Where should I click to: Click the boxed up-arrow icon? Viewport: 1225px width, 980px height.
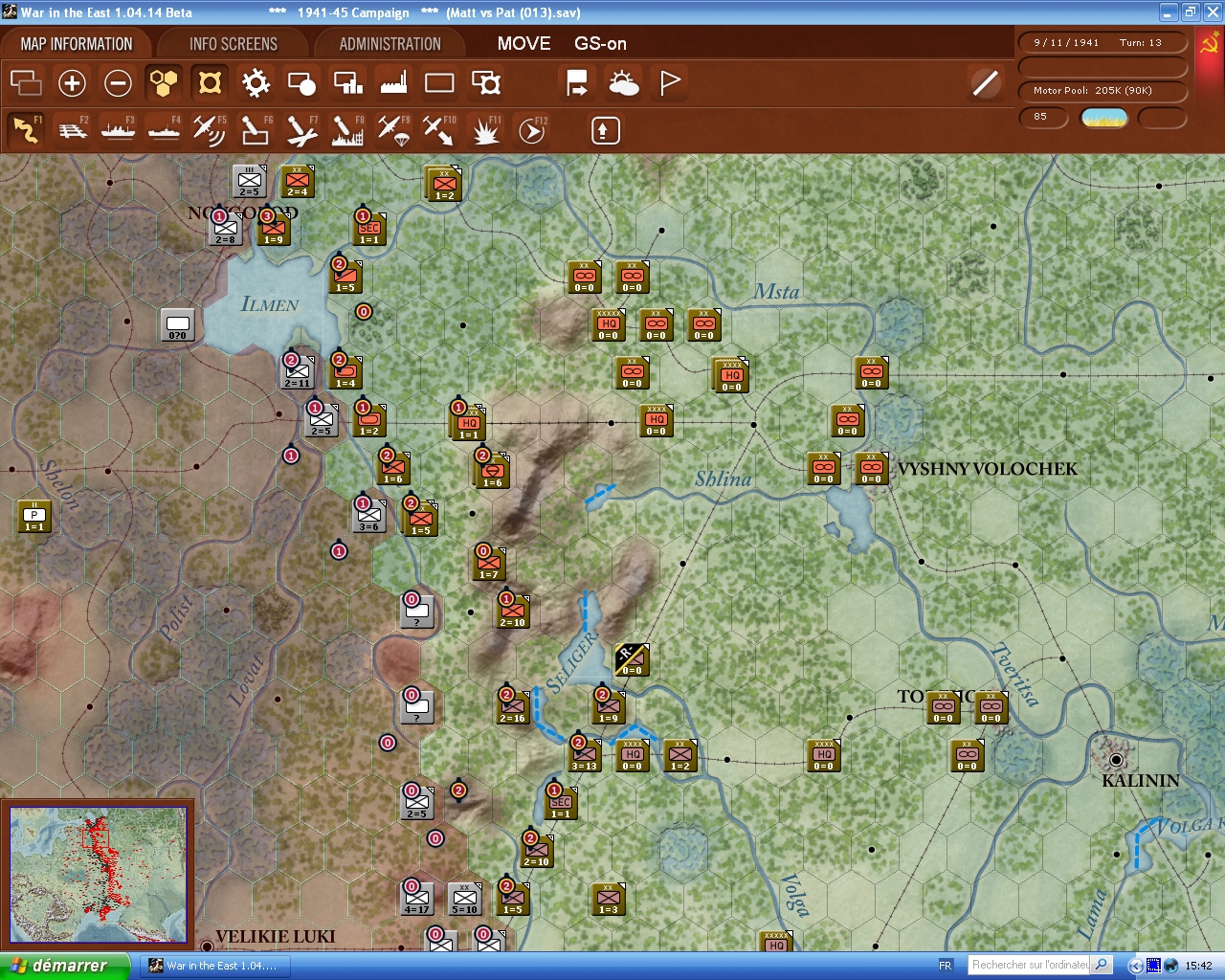click(x=605, y=130)
